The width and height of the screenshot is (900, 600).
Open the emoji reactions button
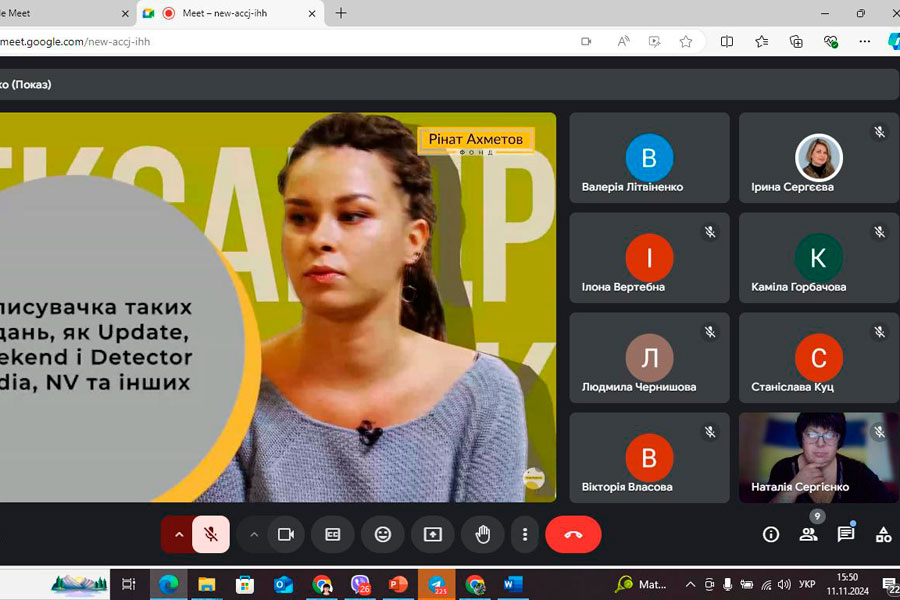pos(382,534)
